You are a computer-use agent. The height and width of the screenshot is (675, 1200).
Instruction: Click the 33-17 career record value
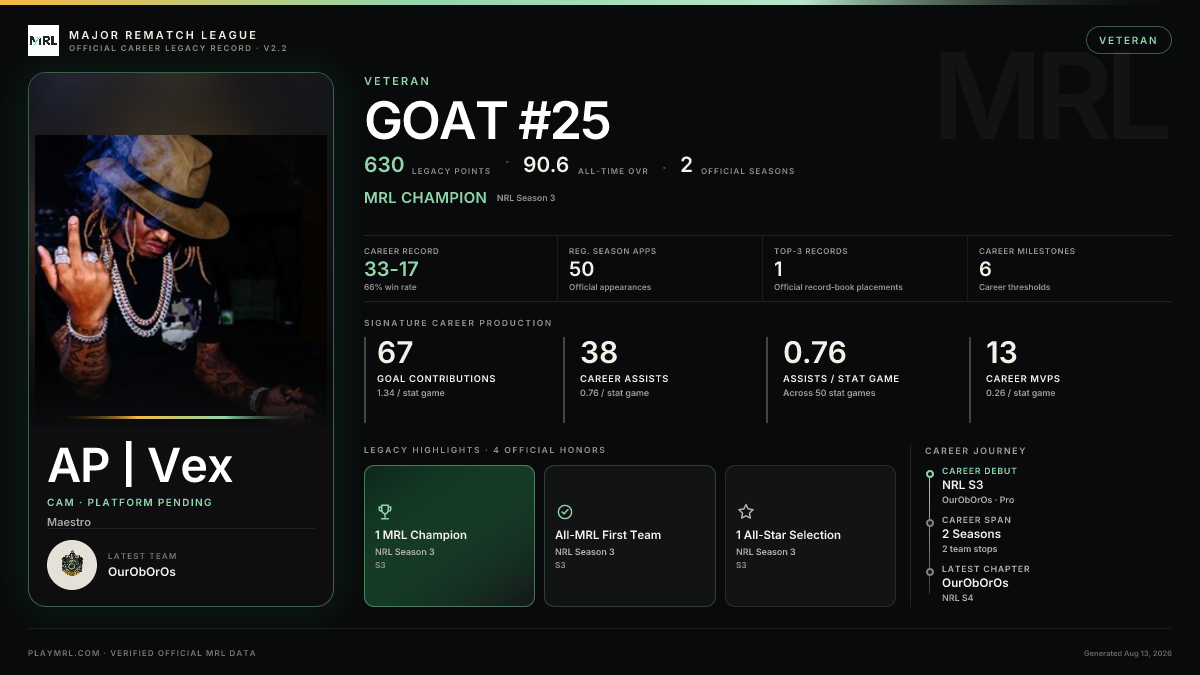[x=391, y=269]
